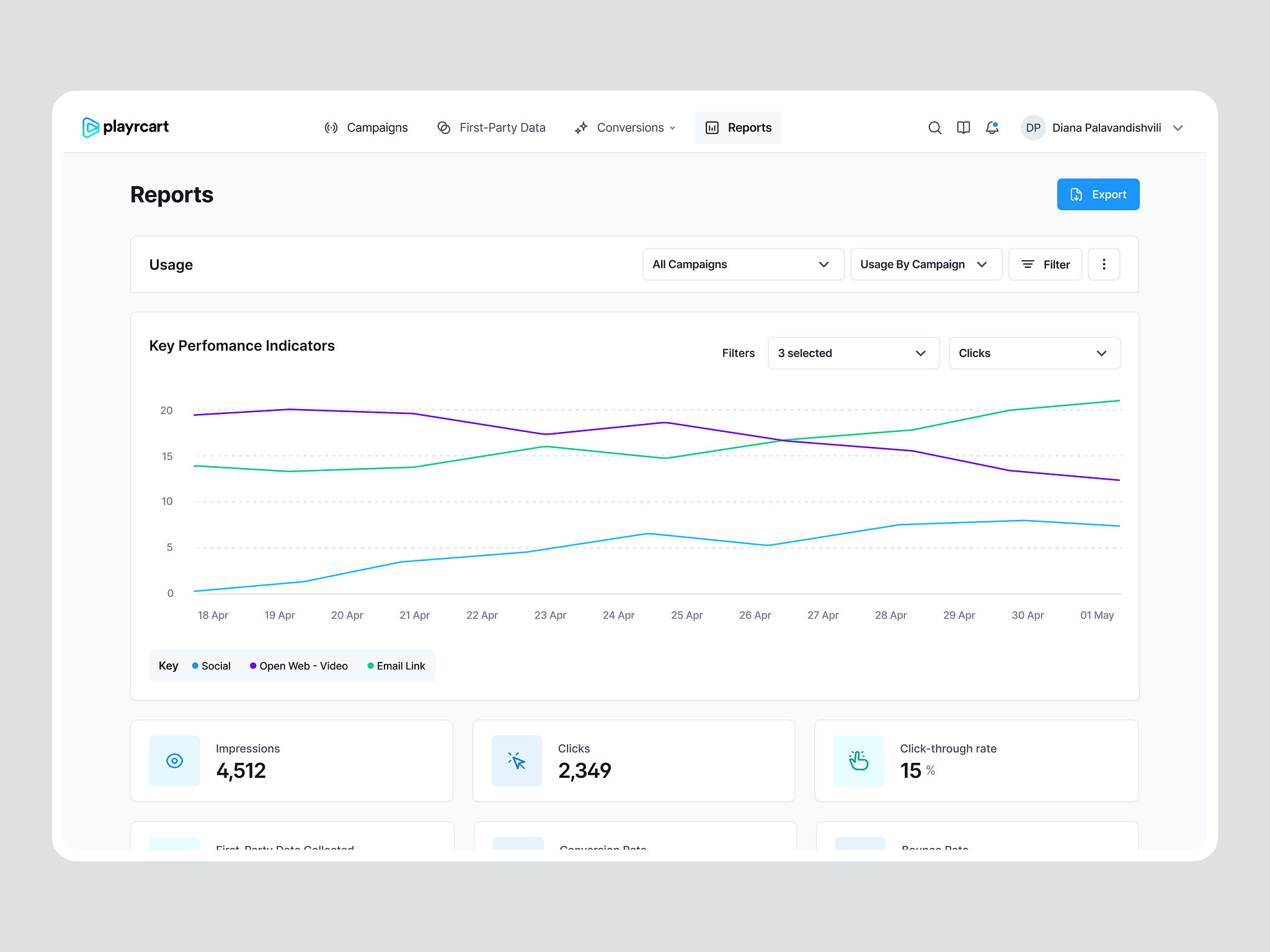
Task: Open the Clicks metric dropdown
Action: [x=1034, y=353]
